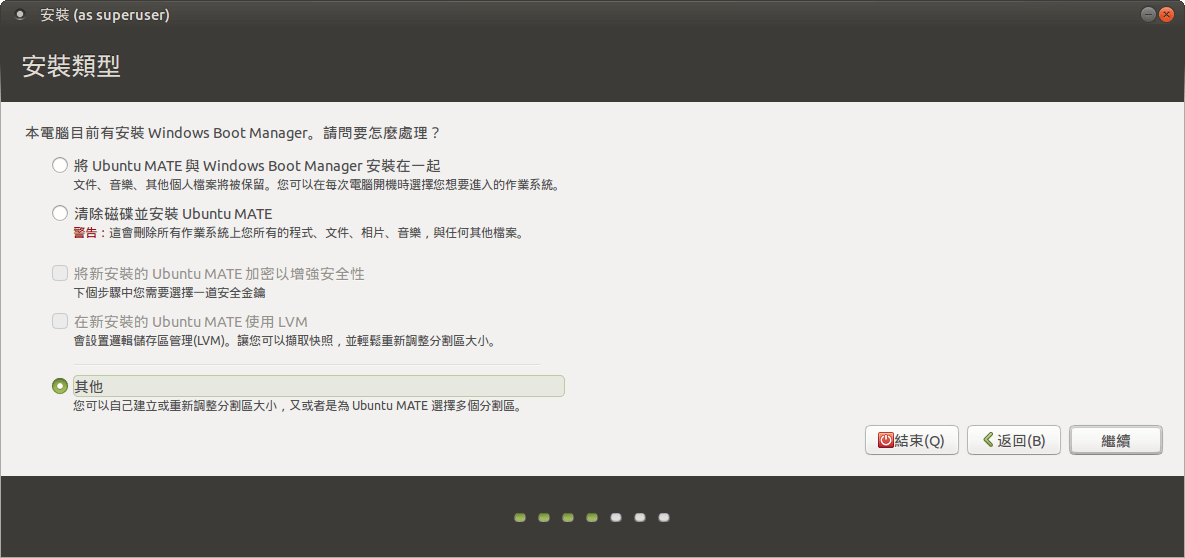Click the fourth green progress dot
This screenshot has width=1185, height=558.
click(592, 518)
